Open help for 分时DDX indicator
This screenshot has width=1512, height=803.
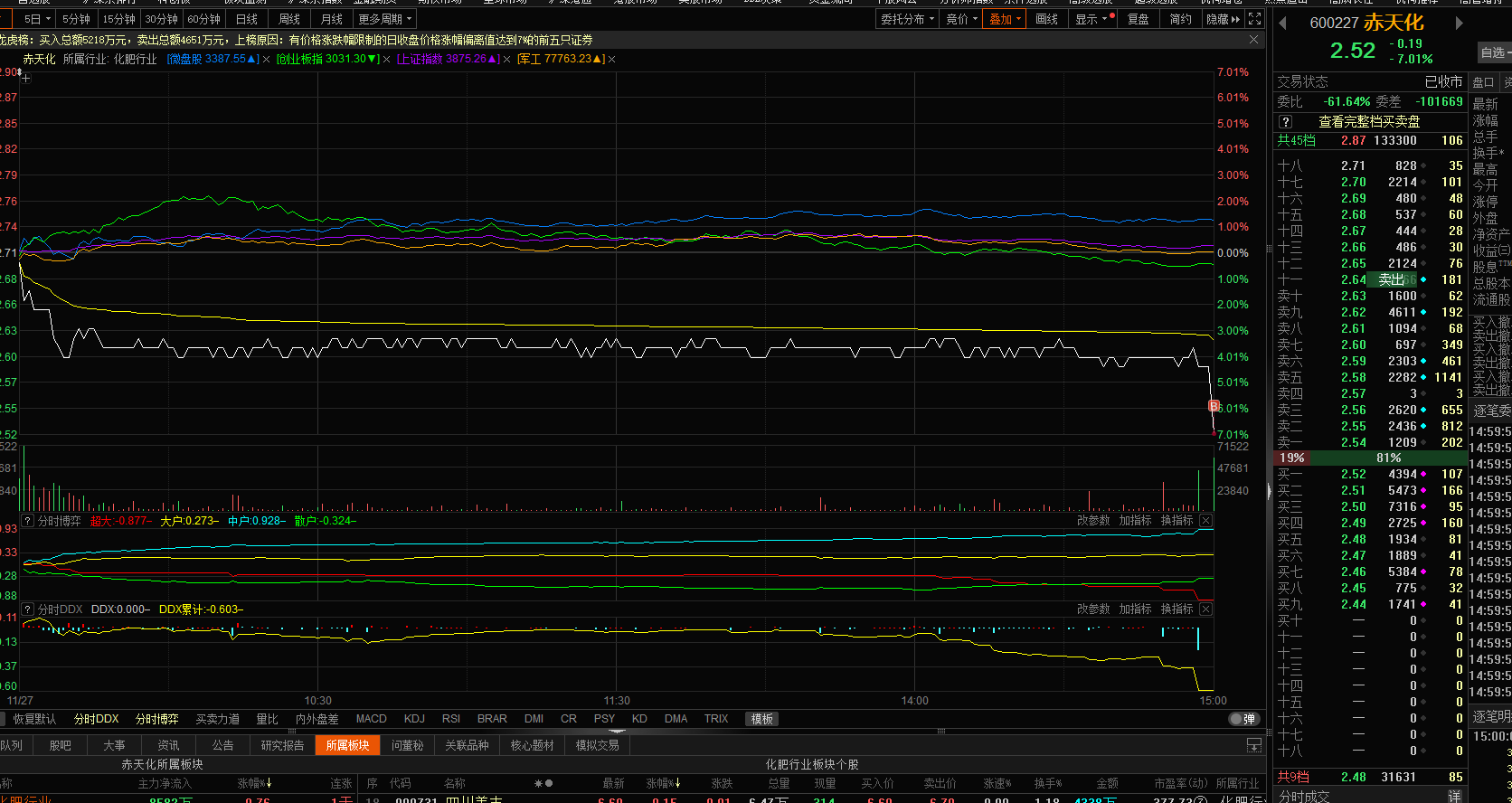coord(28,609)
